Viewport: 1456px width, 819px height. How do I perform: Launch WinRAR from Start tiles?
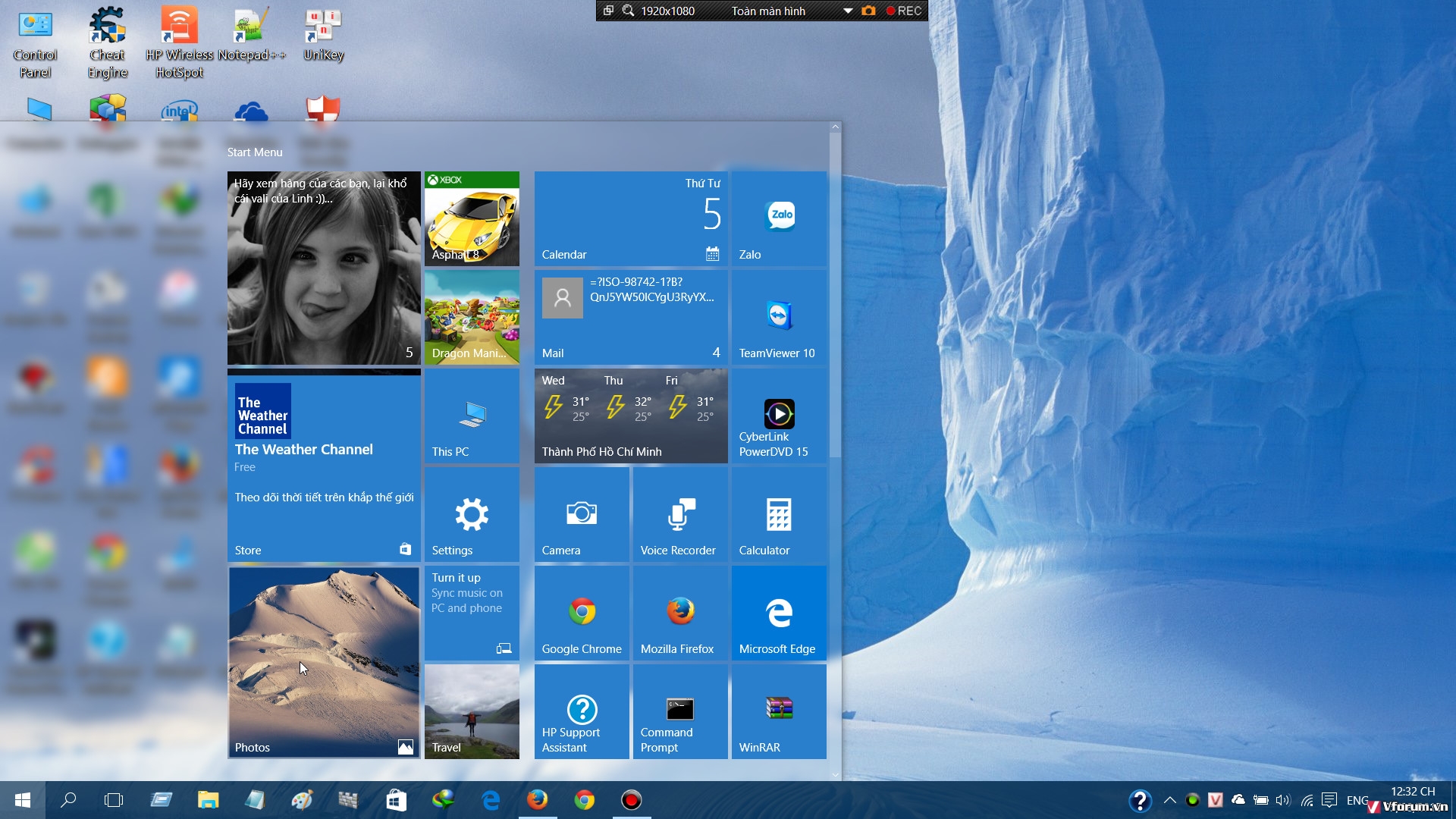tap(779, 711)
